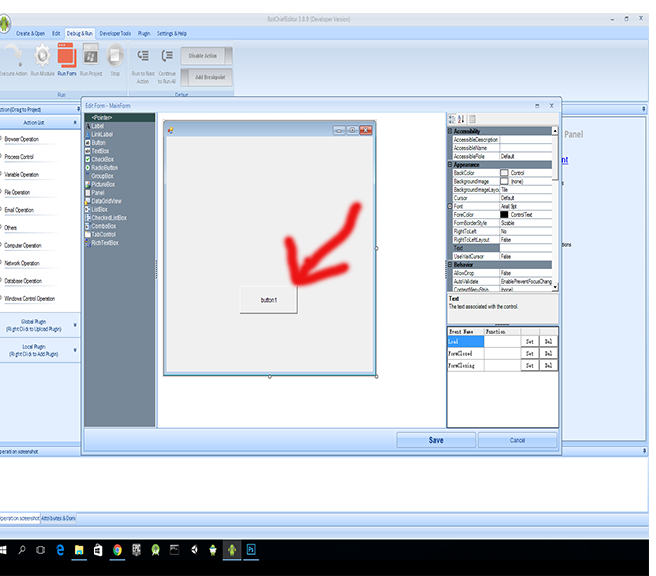Select the CheckedListBox control in toolbox
Viewport: 656px width, 576px height.
click(x=108, y=217)
